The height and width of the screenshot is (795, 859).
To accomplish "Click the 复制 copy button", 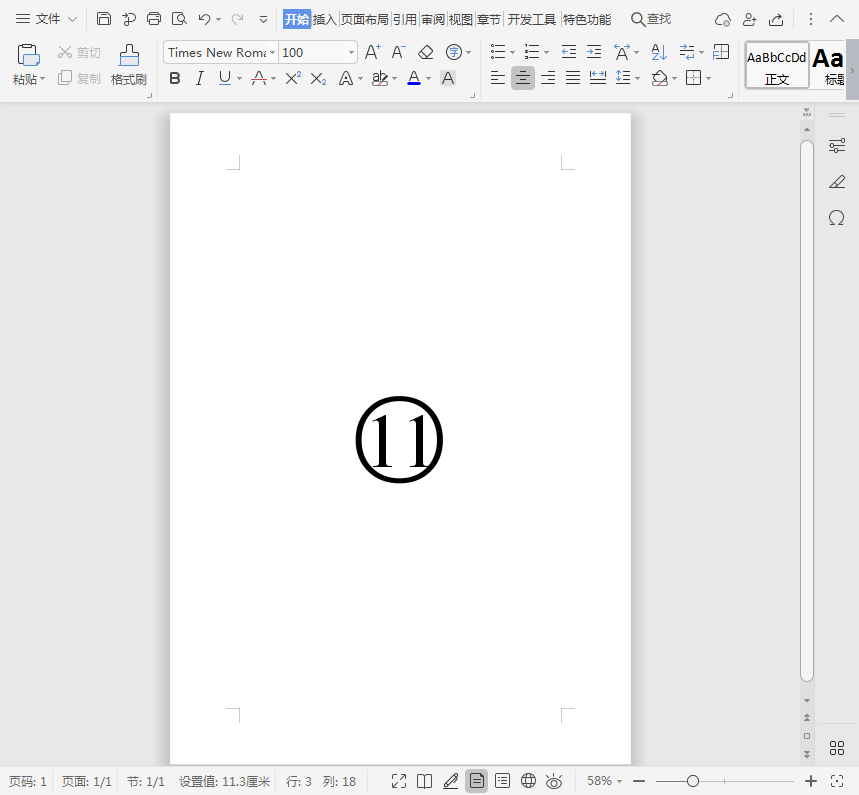I will pyautogui.click(x=79, y=78).
